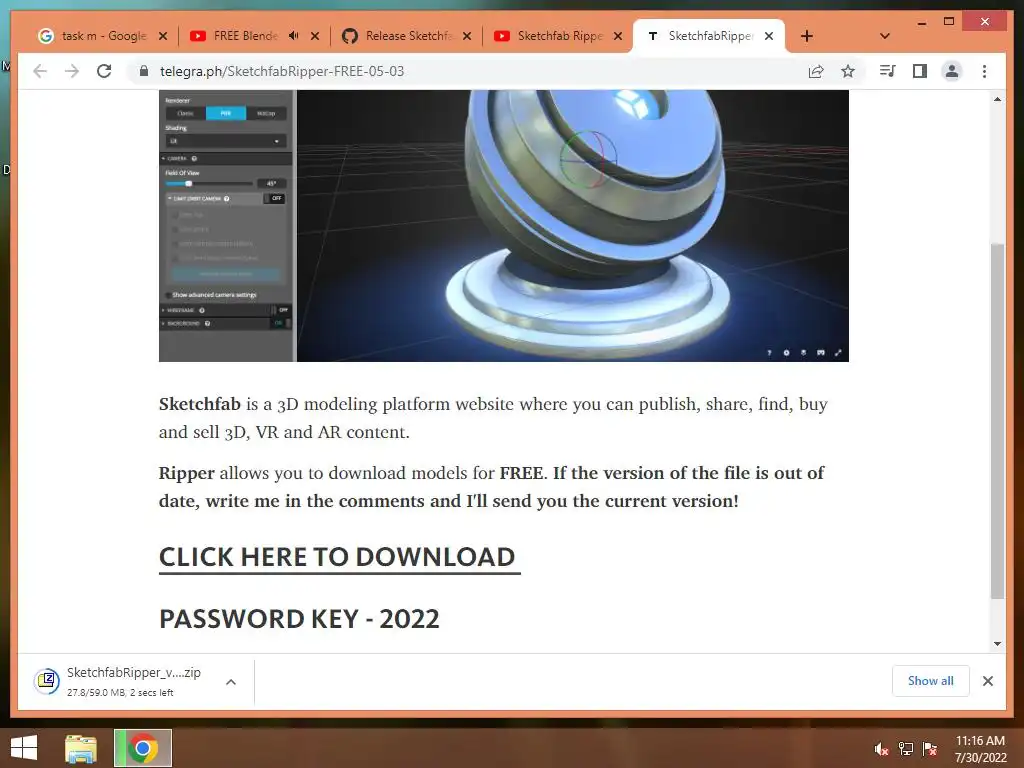Close the active SketchfabRipper tab
The width and height of the screenshot is (1024, 768).
point(769,36)
